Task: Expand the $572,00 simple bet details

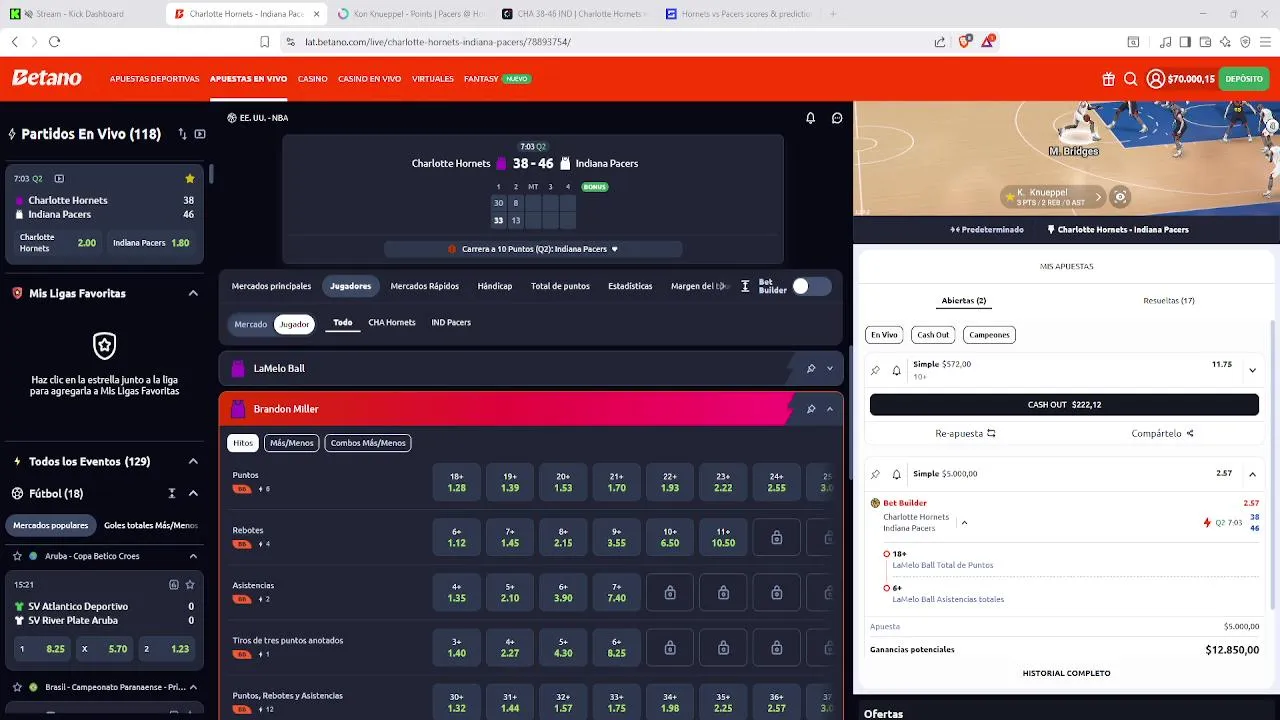Action: (x=1252, y=370)
